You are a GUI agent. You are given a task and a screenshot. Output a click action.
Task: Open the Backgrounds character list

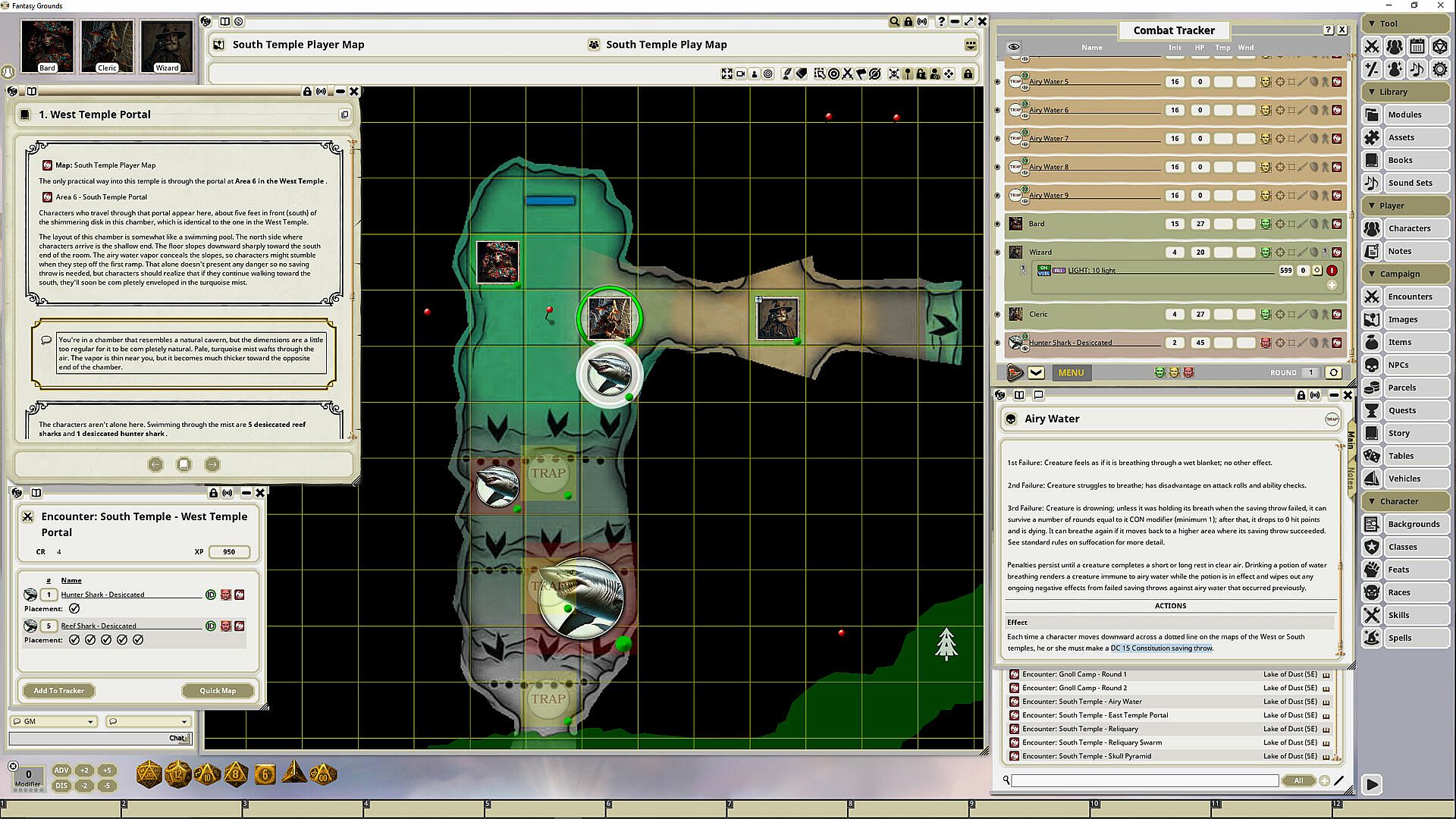[1413, 524]
